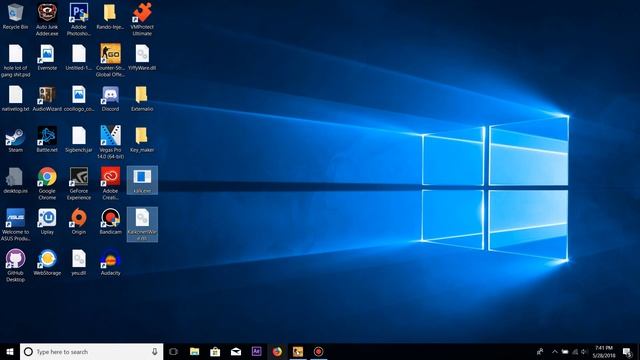Open the Mail app from the taskbar
This screenshot has height=360, width=640.
click(x=236, y=351)
